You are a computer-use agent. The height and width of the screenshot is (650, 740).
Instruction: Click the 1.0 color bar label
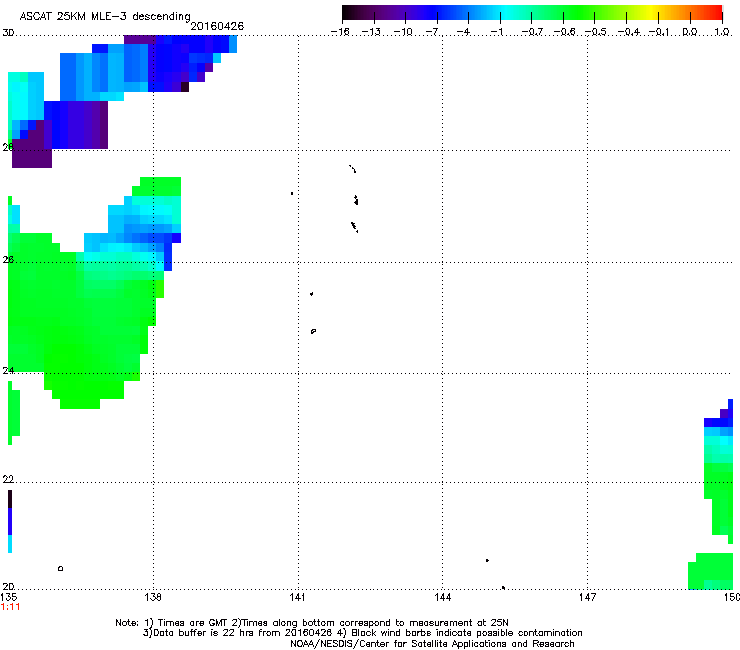722,32
